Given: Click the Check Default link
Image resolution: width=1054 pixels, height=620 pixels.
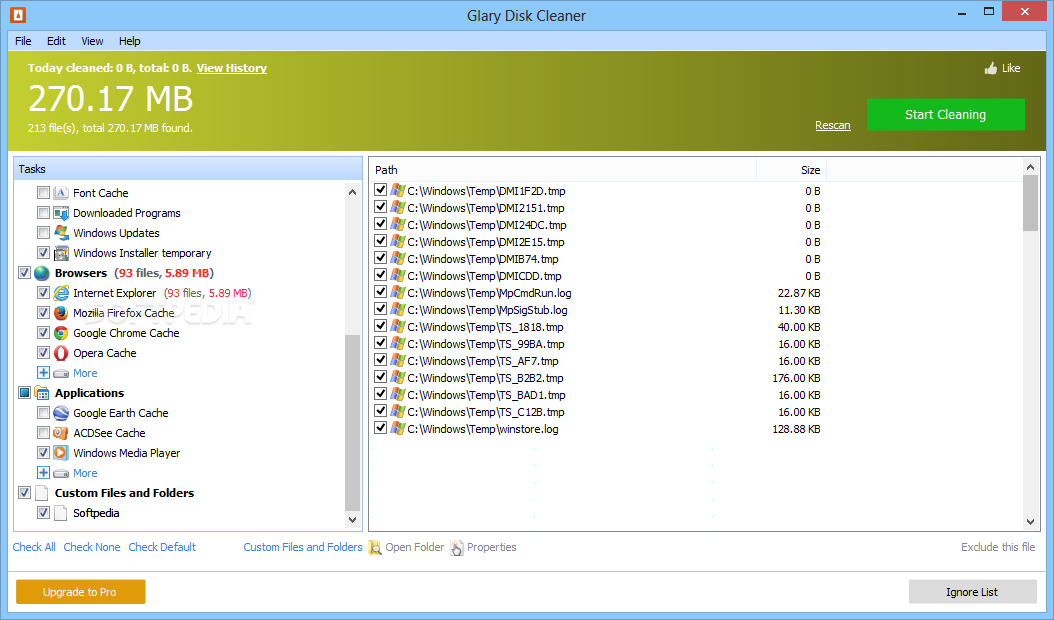Looking at the screenshot, I should (162, 547).
